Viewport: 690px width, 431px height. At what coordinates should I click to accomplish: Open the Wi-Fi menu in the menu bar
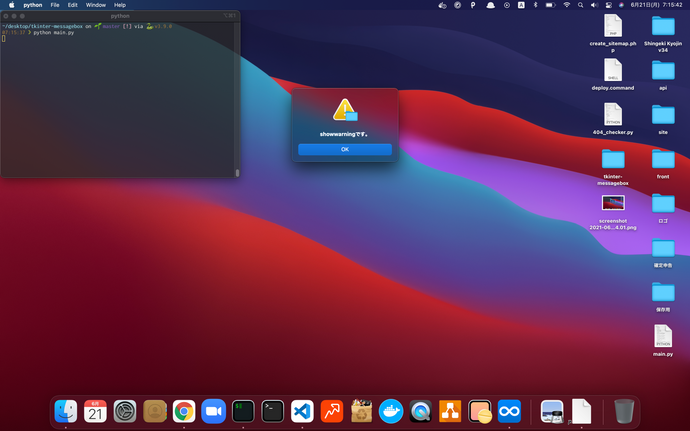[x=567, y=5]
